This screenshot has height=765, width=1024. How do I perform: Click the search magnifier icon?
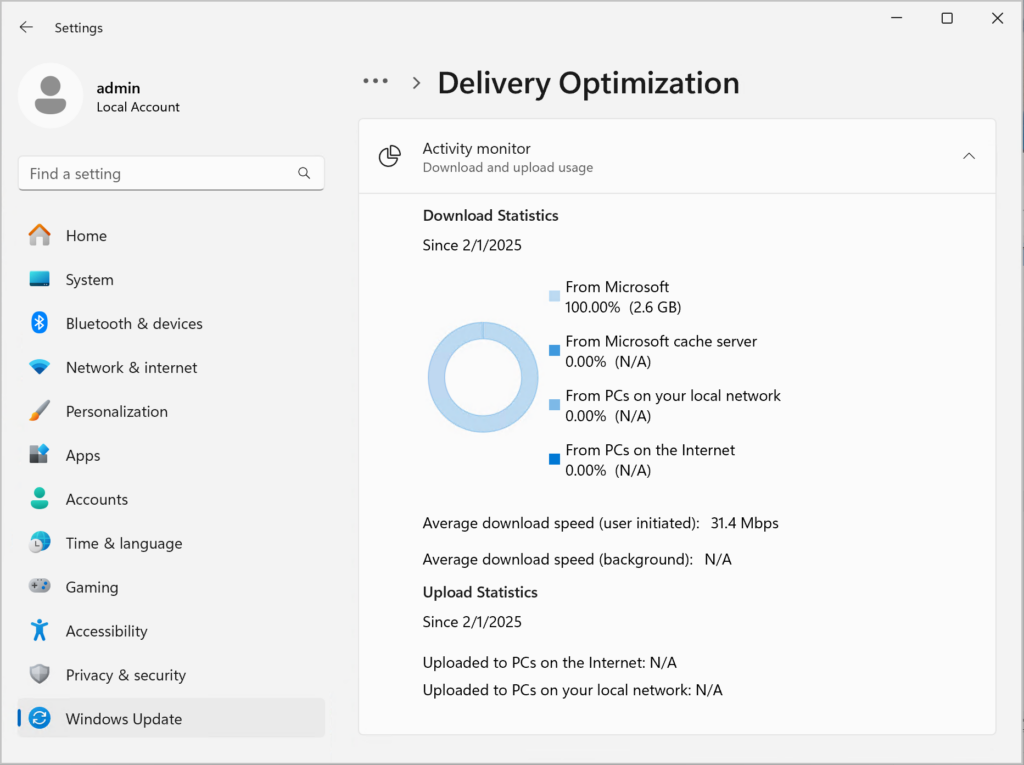(x=304, y=173)
